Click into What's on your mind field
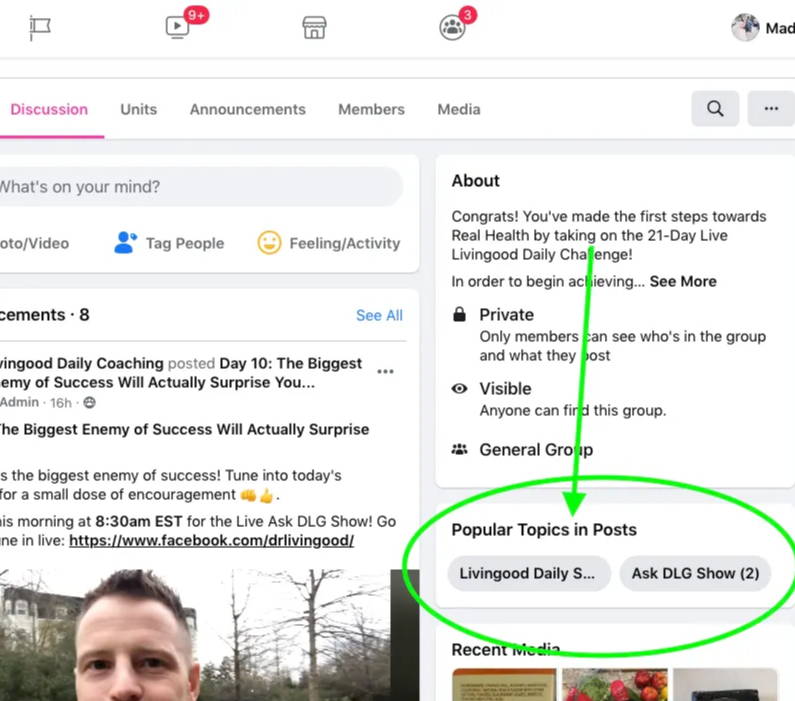This screenshot has width=795, height=701. click(201, 187)
